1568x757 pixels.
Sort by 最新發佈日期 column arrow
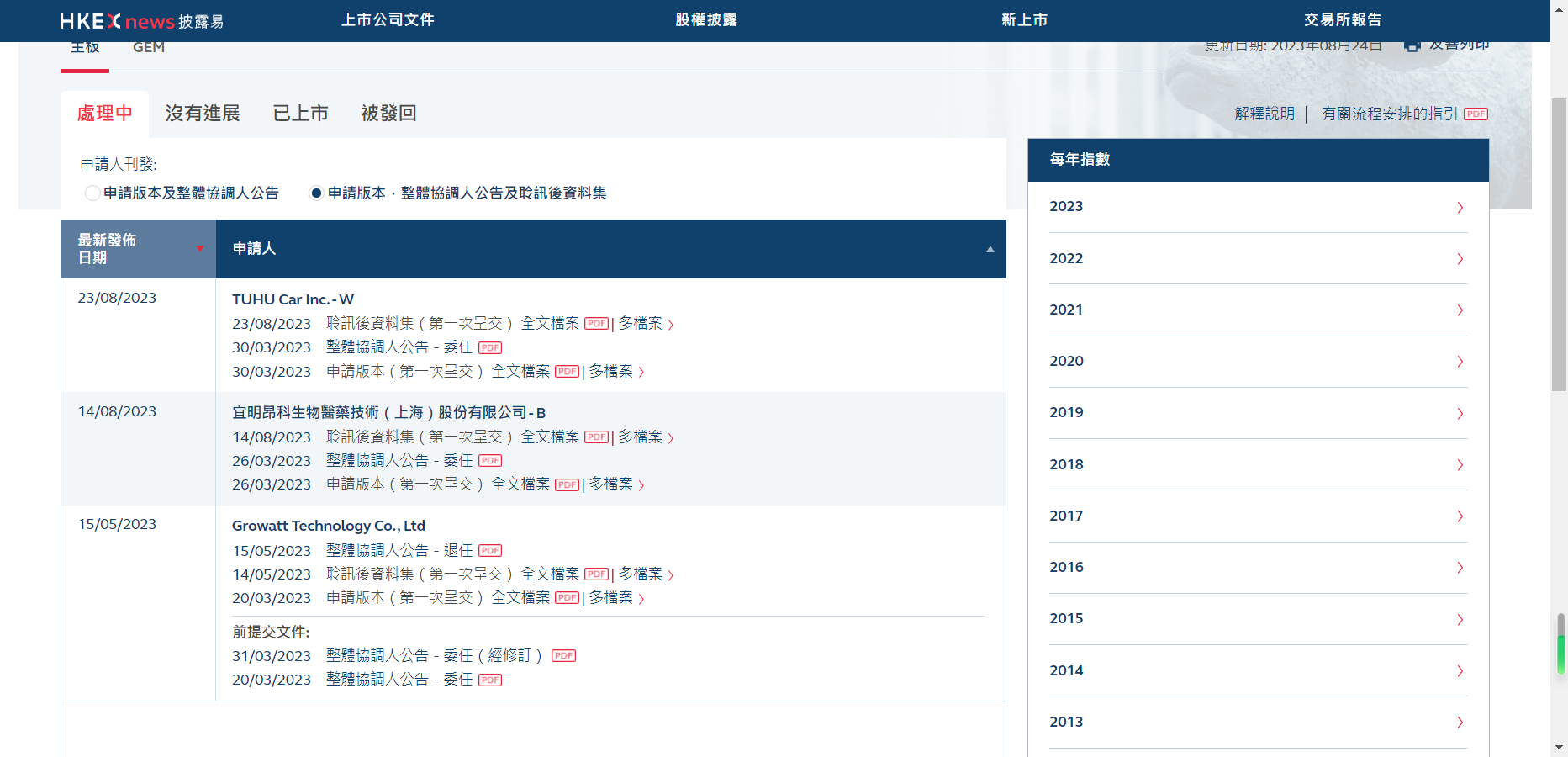pyautogui.click(x=200, y=249)
